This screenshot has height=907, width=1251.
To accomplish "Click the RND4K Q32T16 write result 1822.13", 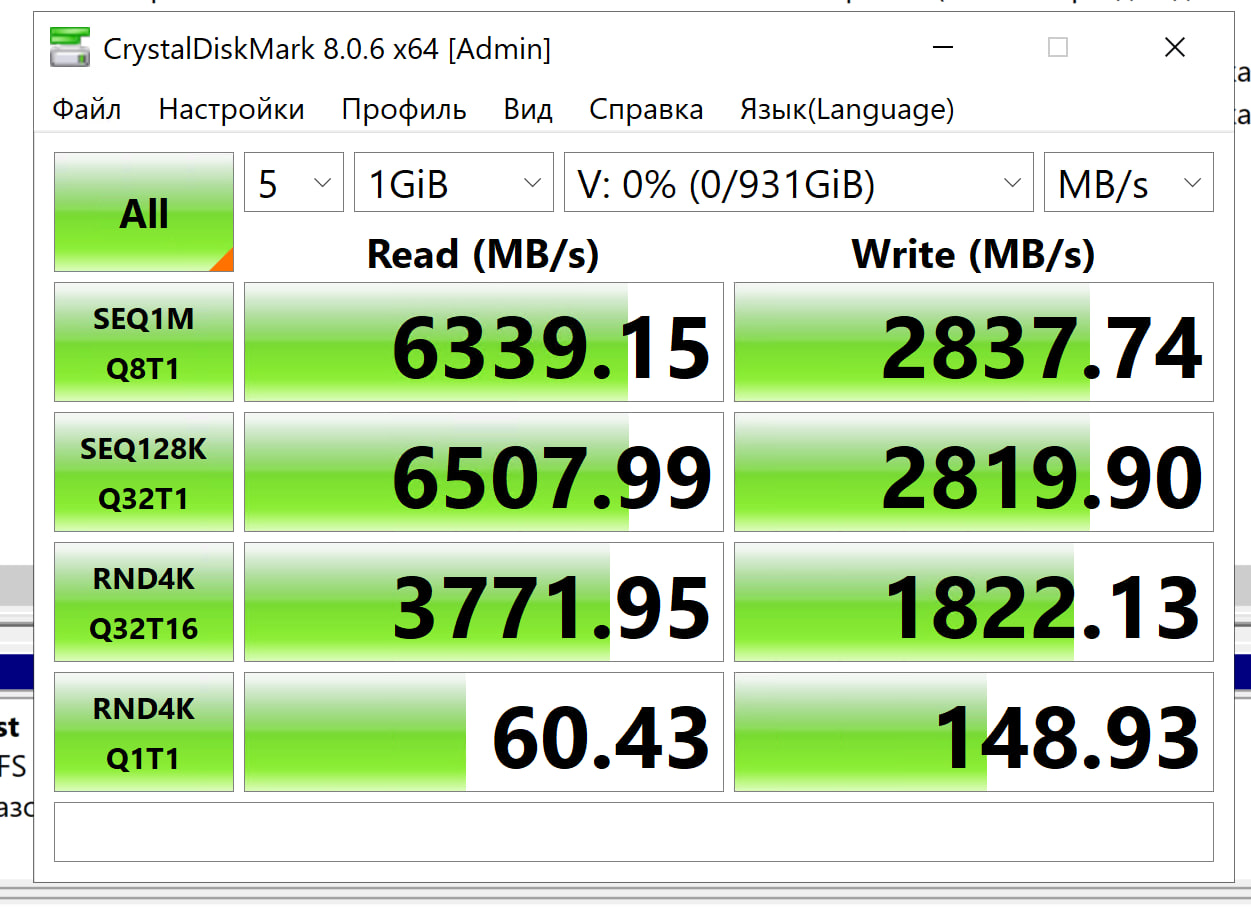I will [x=974, y=602].
